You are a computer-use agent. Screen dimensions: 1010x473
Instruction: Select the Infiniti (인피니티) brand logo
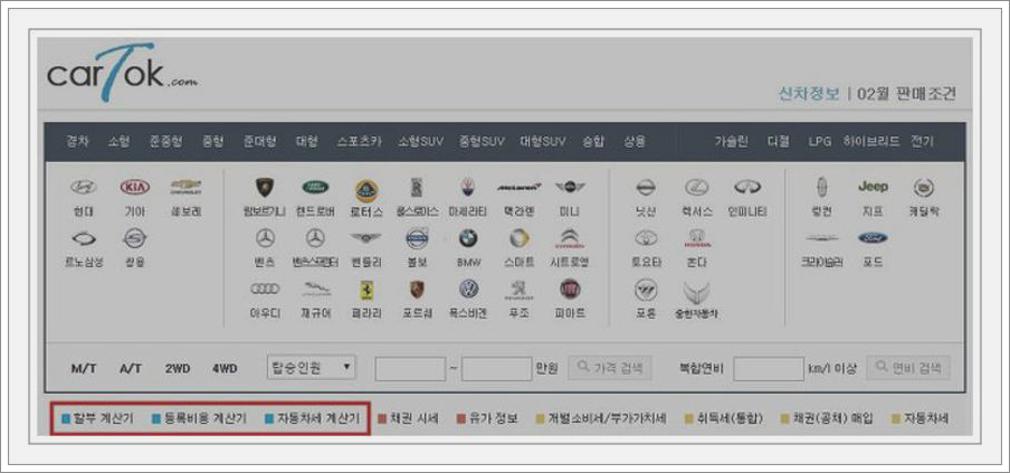coord(747,187)
